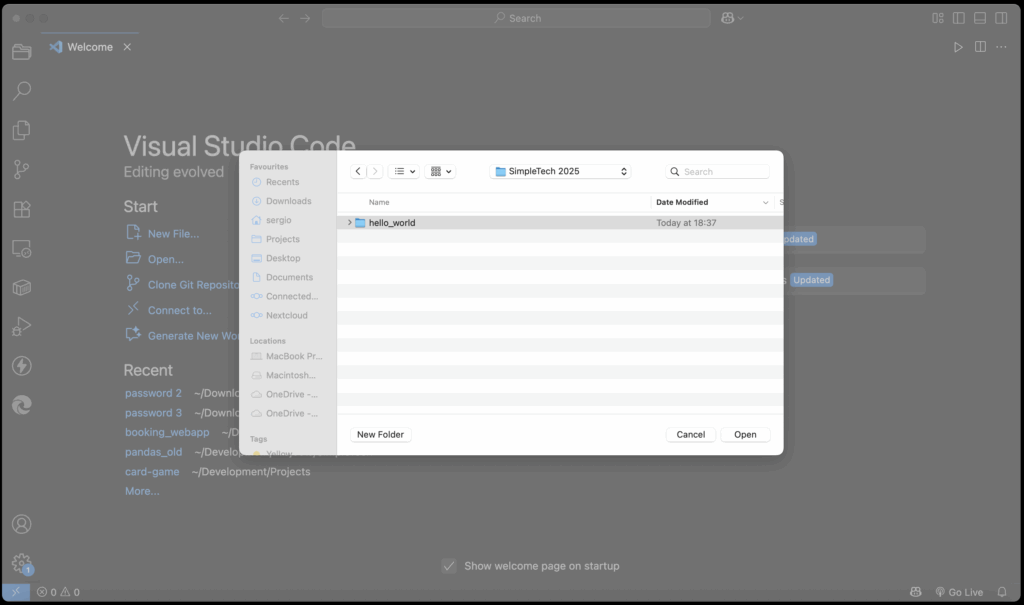The image size is (1024, 605).
Task: Open the list view options dropdown
Action: [404, 171]
